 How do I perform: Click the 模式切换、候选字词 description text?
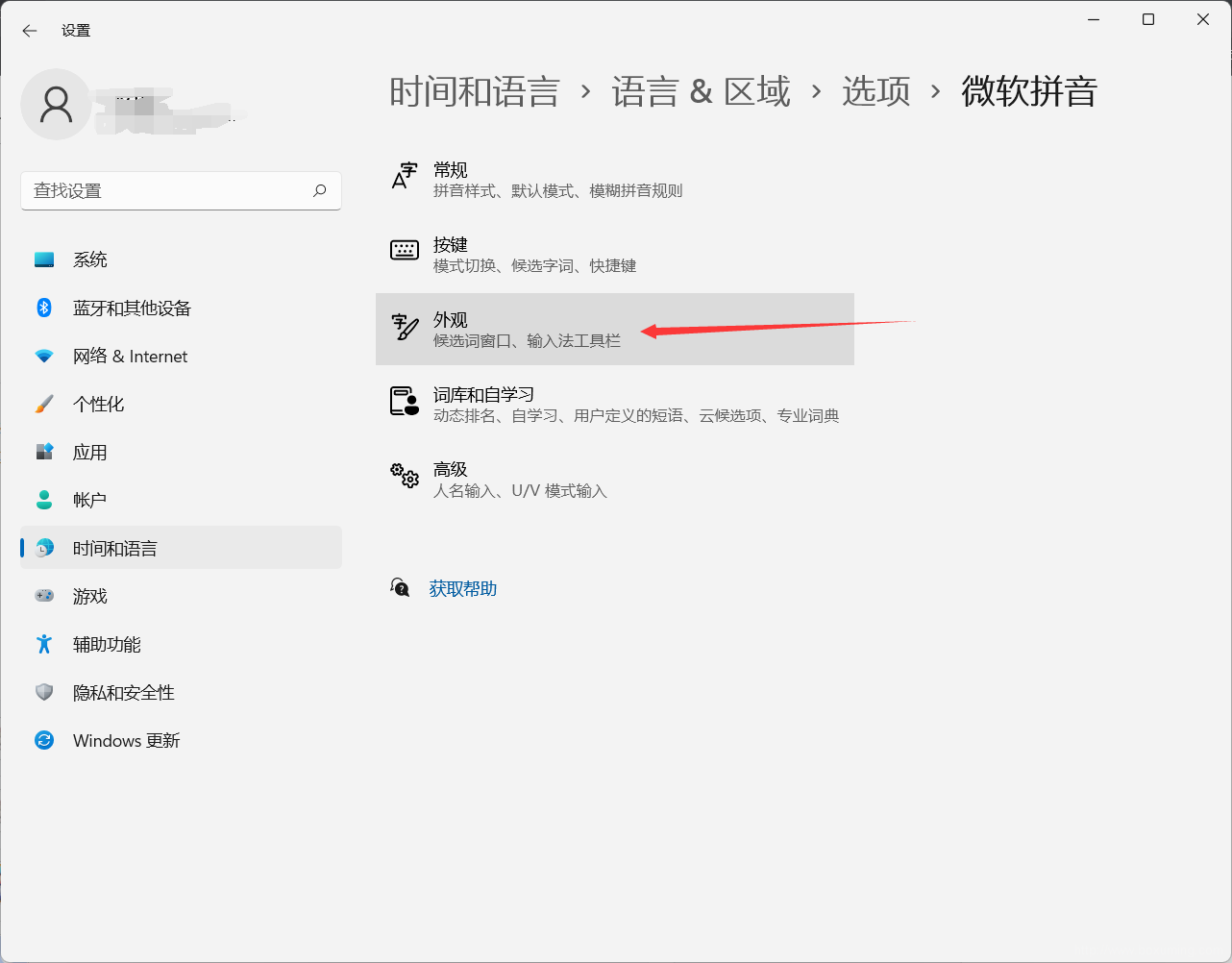(535, 266)
